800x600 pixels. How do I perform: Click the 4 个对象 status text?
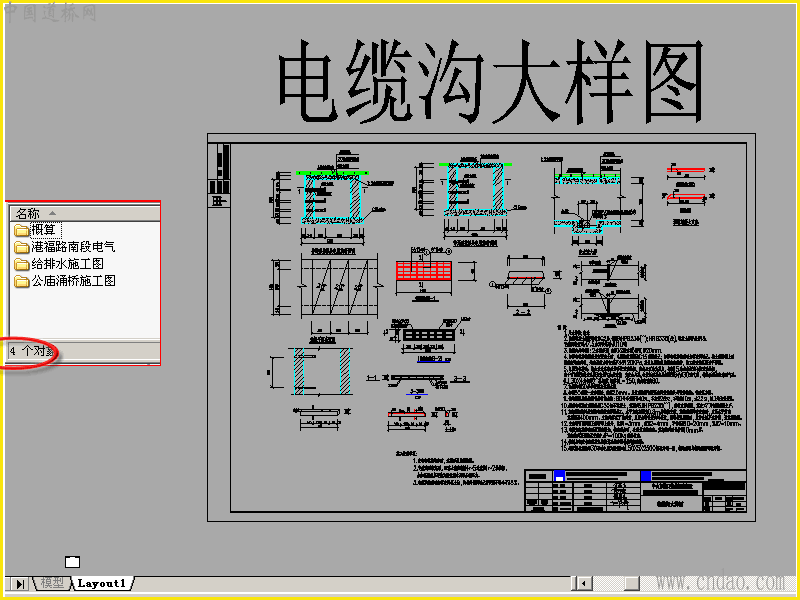(32, 352)
